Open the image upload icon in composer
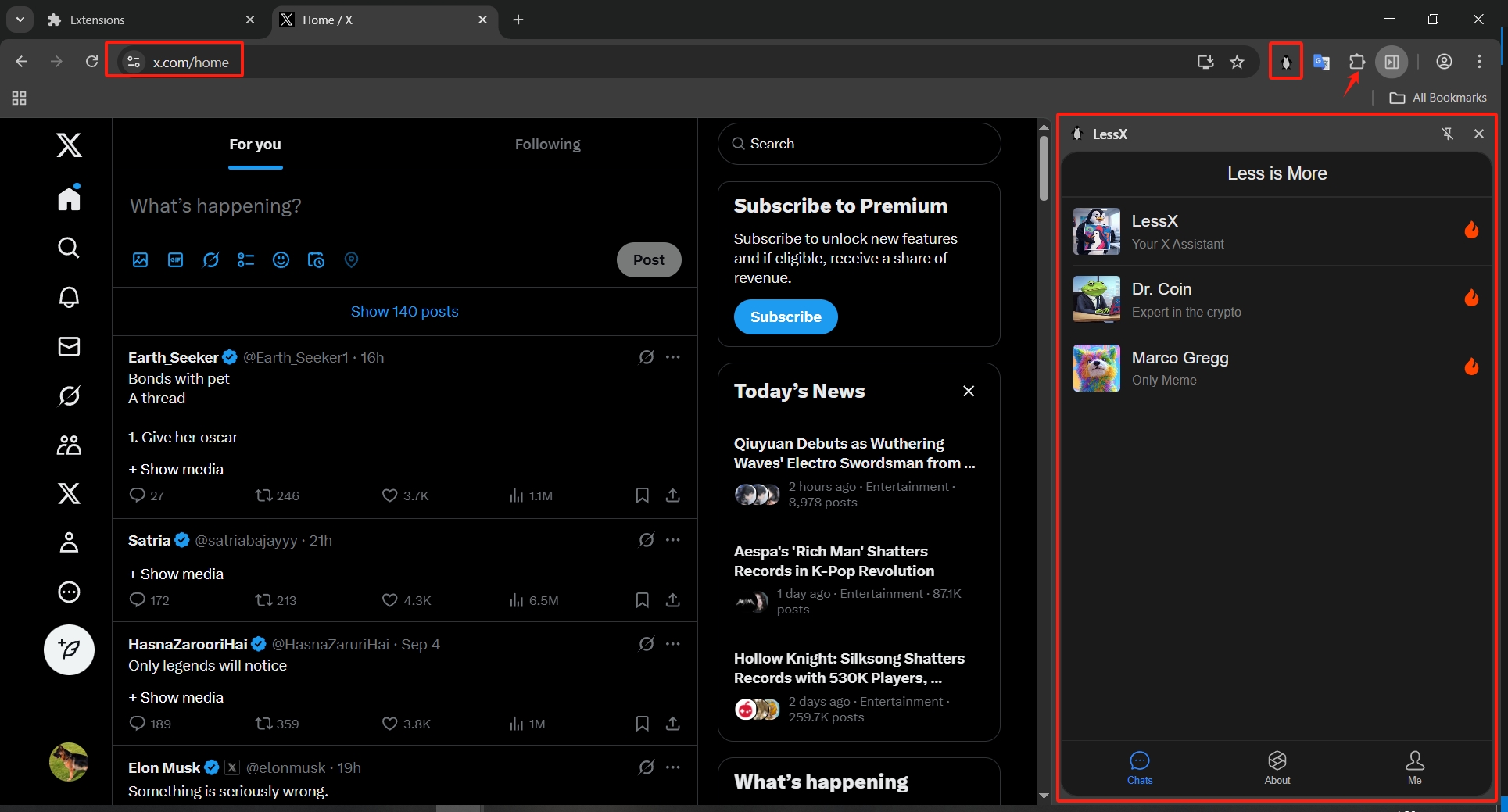Image resolution: width=1508 pixels, height=812 pixels. (x=140, y=259)
